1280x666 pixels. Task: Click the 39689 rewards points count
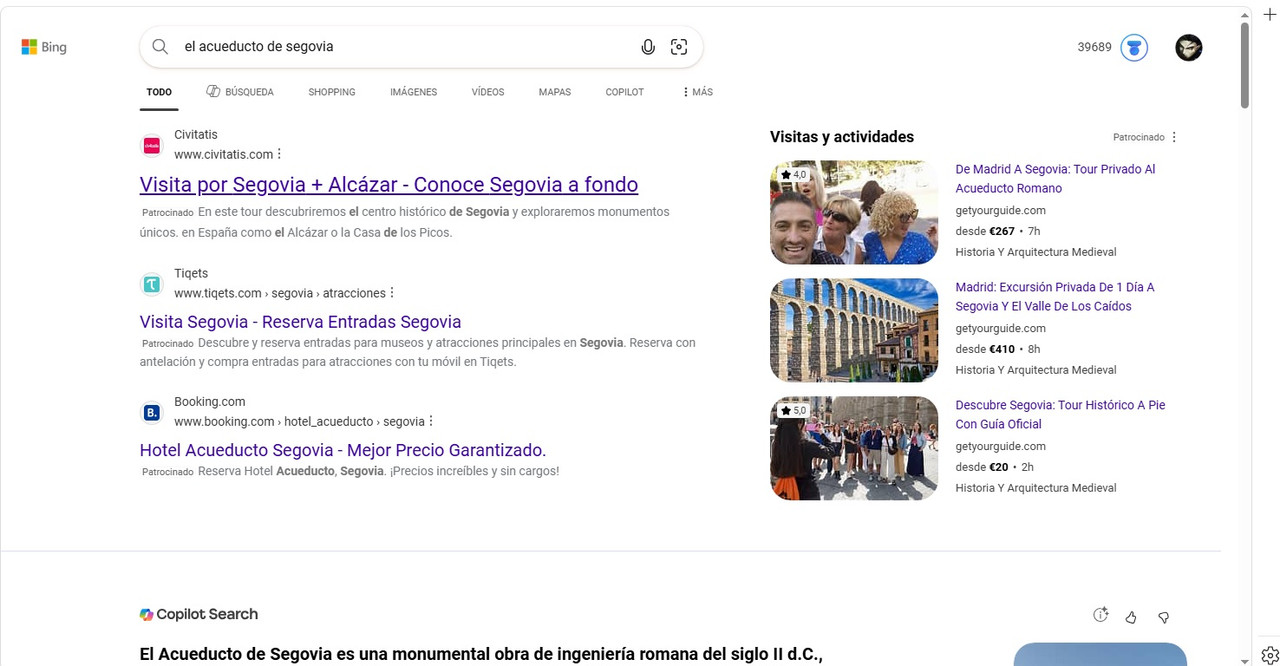[x=1094, y=47]
